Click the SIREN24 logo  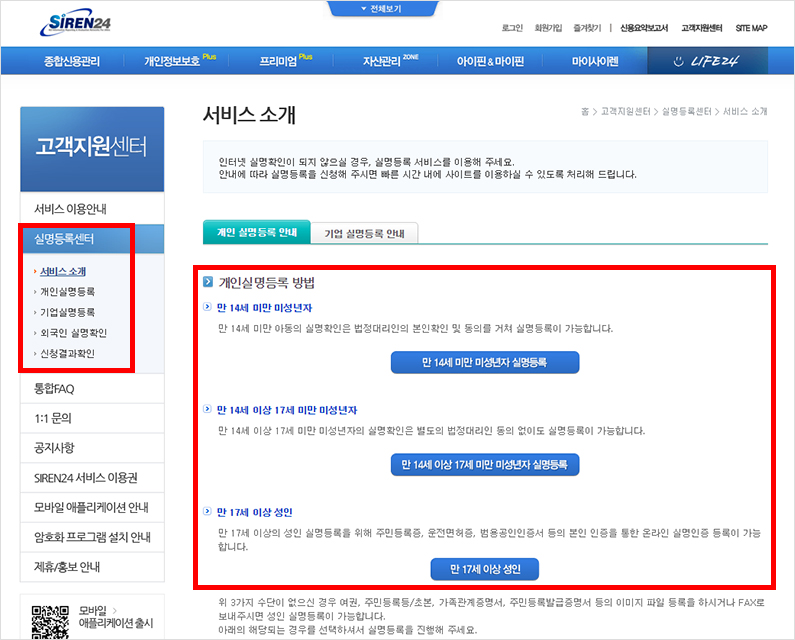76,23
